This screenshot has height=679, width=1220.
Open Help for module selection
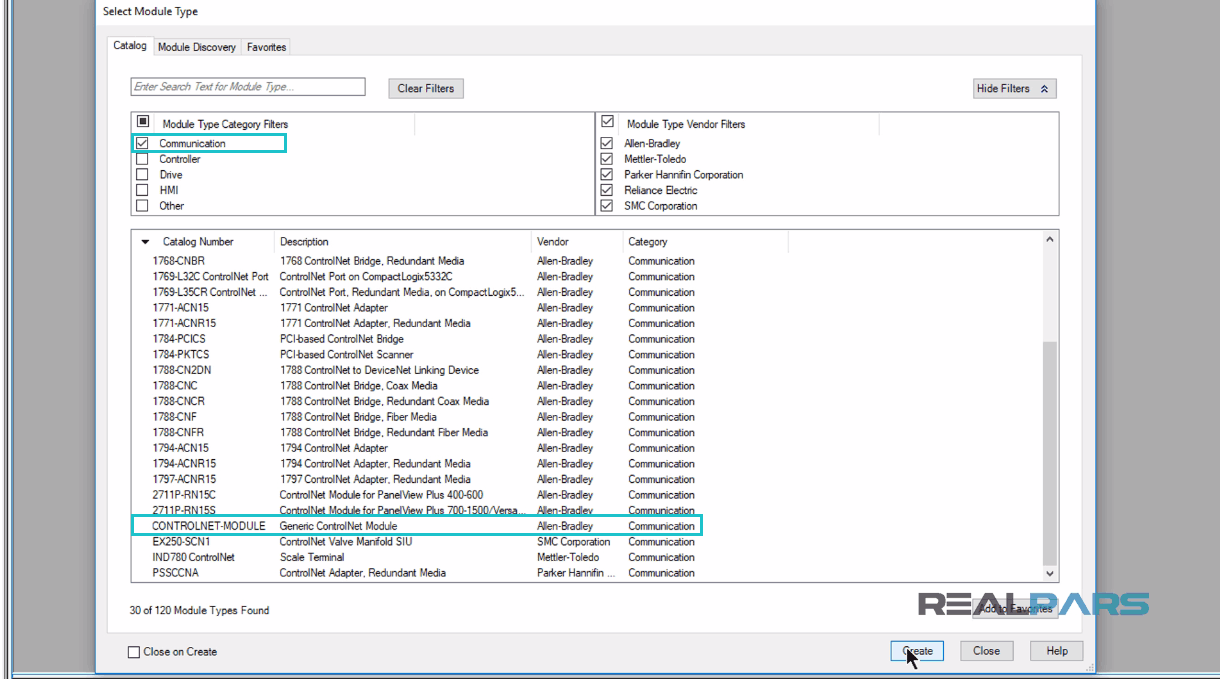tap(1057, 651)
